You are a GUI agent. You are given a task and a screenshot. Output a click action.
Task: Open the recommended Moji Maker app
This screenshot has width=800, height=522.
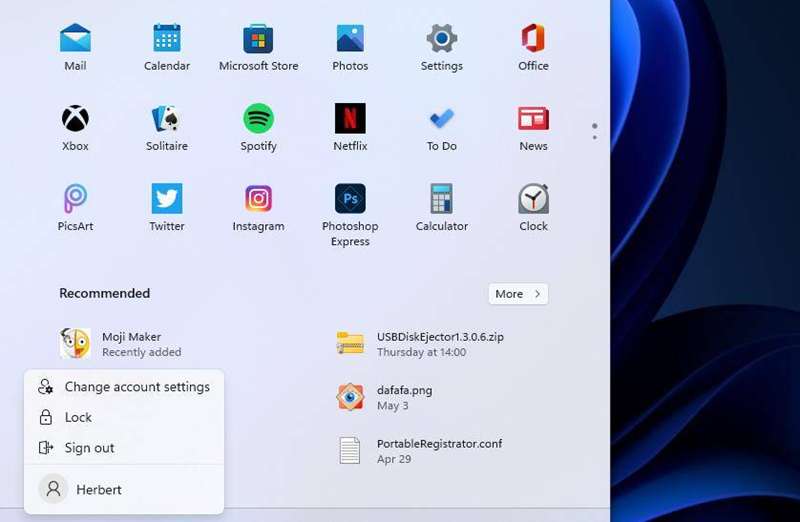pyautogui.click(x=130, y=343)
